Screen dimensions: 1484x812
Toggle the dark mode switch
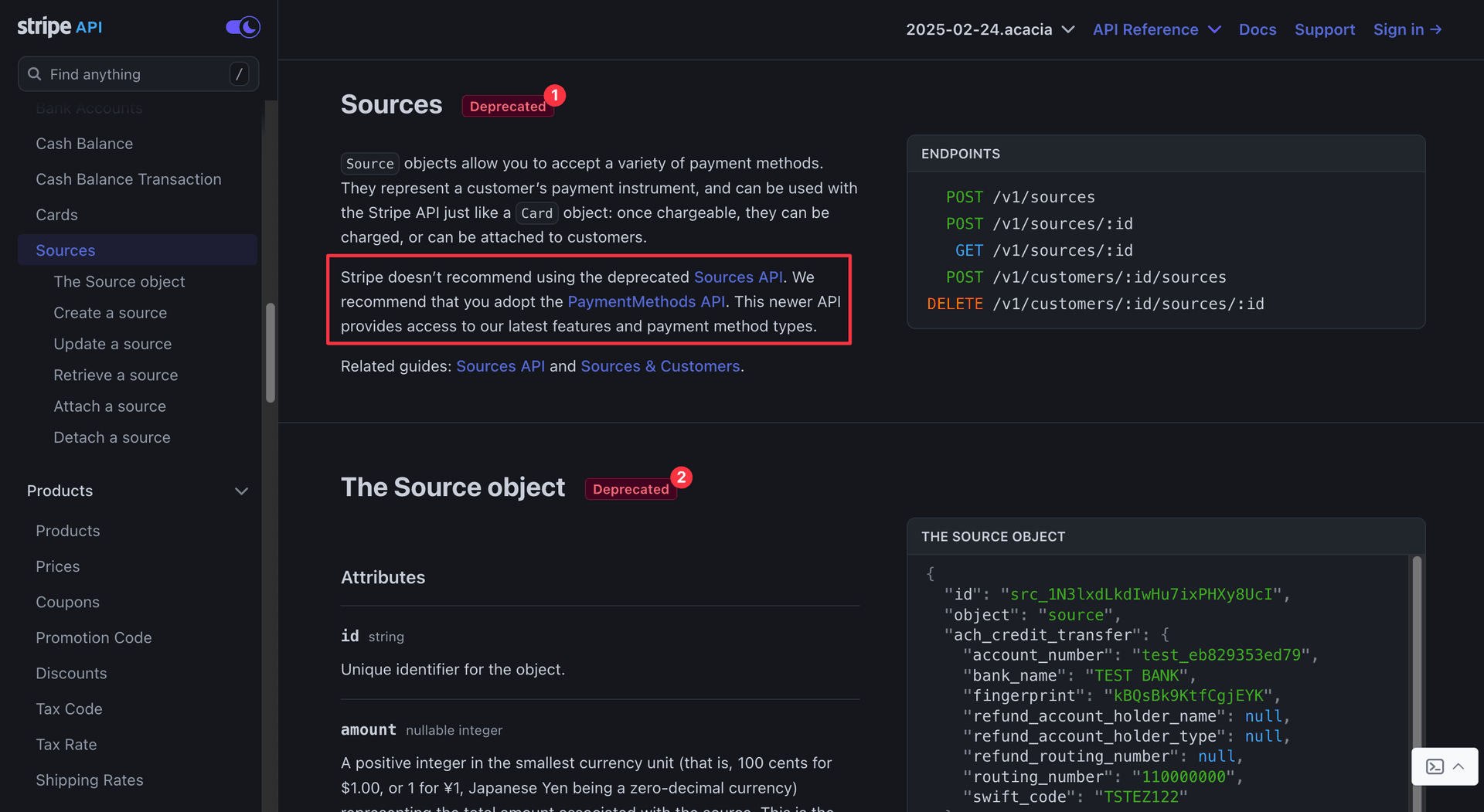pos(241,27)
